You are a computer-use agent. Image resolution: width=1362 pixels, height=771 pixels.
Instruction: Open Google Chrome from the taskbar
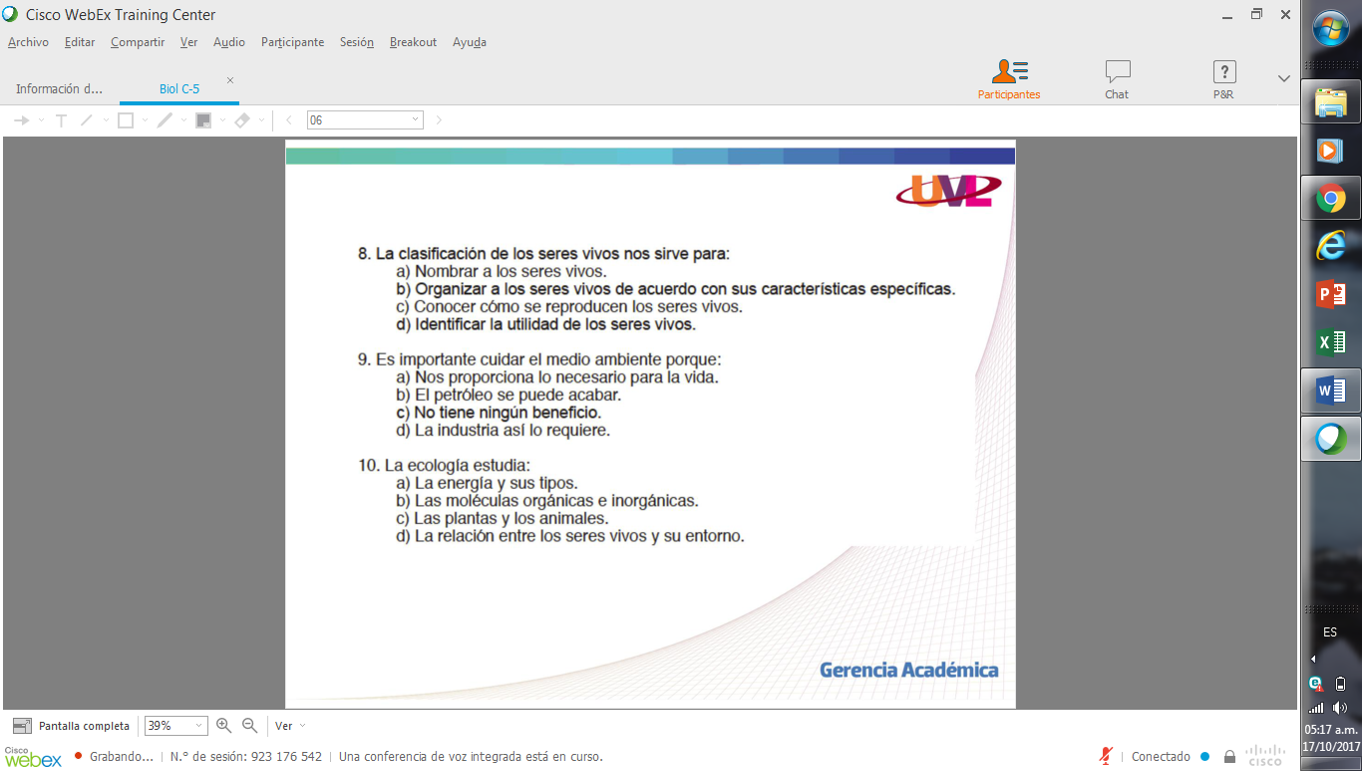click(x=1331, y=198)
